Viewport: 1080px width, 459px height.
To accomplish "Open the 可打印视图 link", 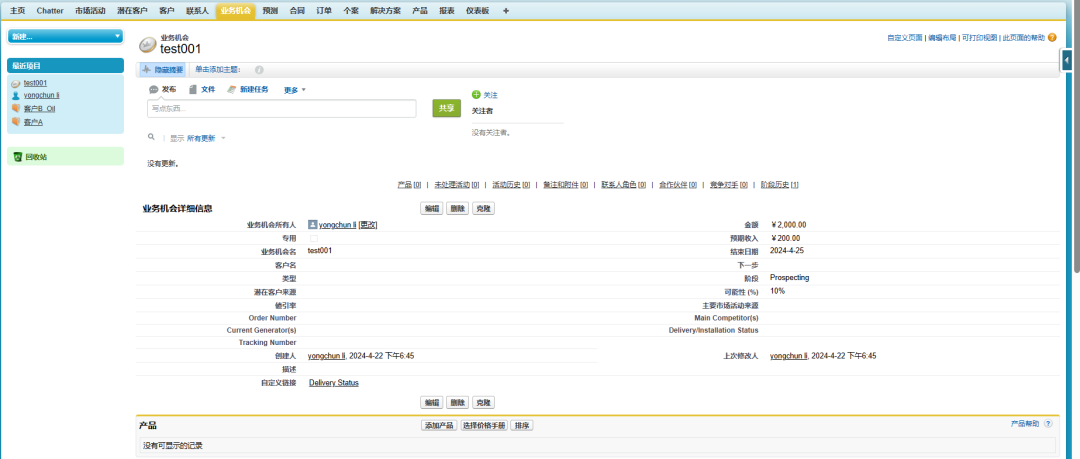I will click(979, 38).
